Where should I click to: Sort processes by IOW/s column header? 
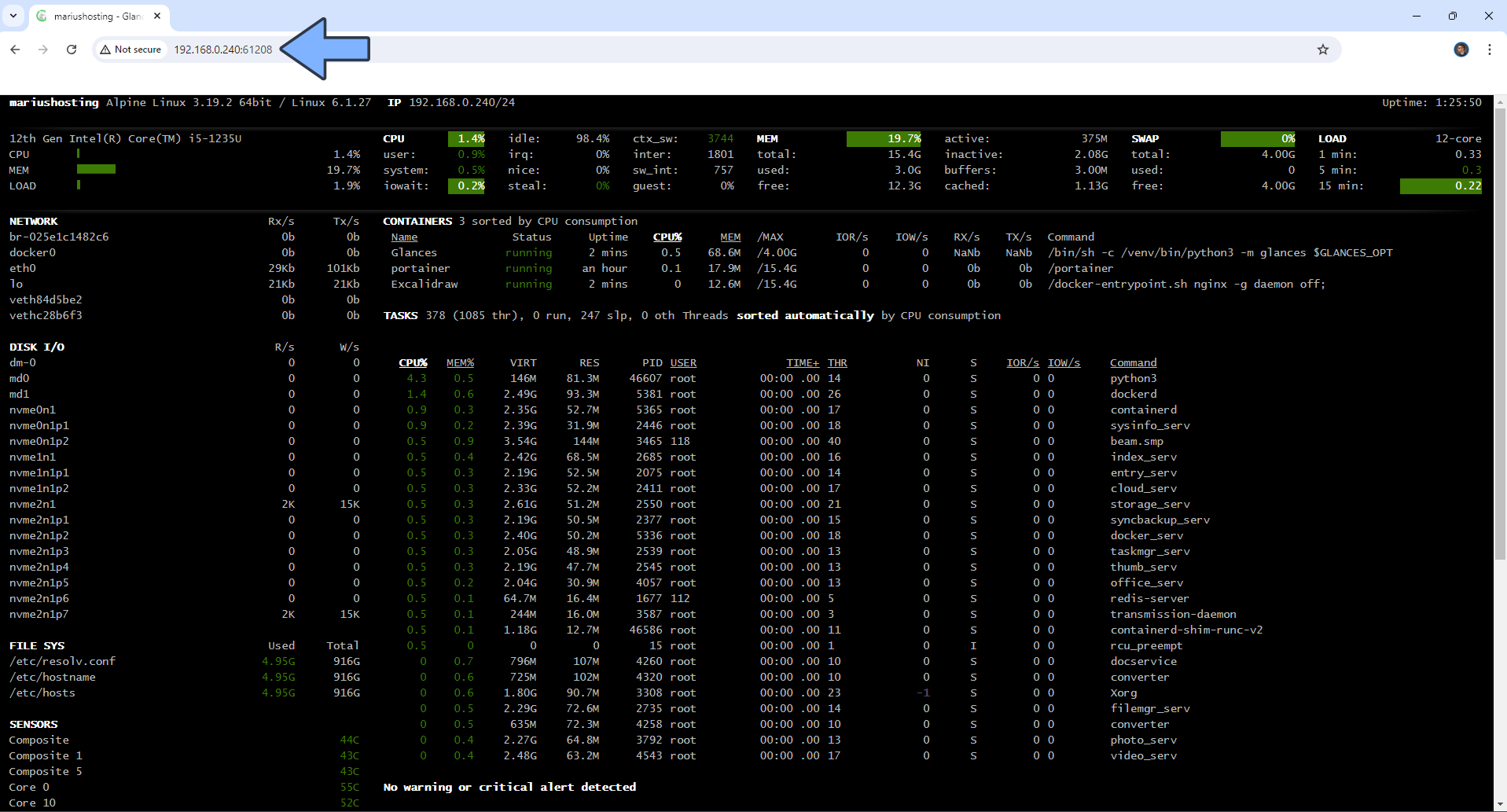click(x=1064, y=363)
